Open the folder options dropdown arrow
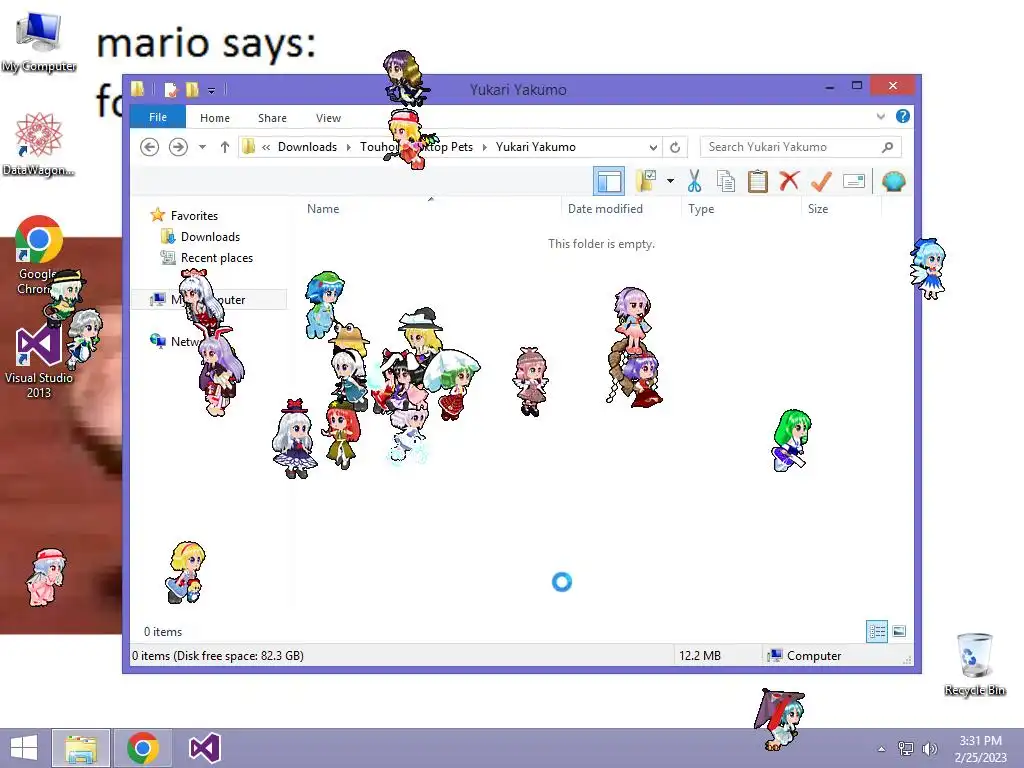 click(670, 181)
